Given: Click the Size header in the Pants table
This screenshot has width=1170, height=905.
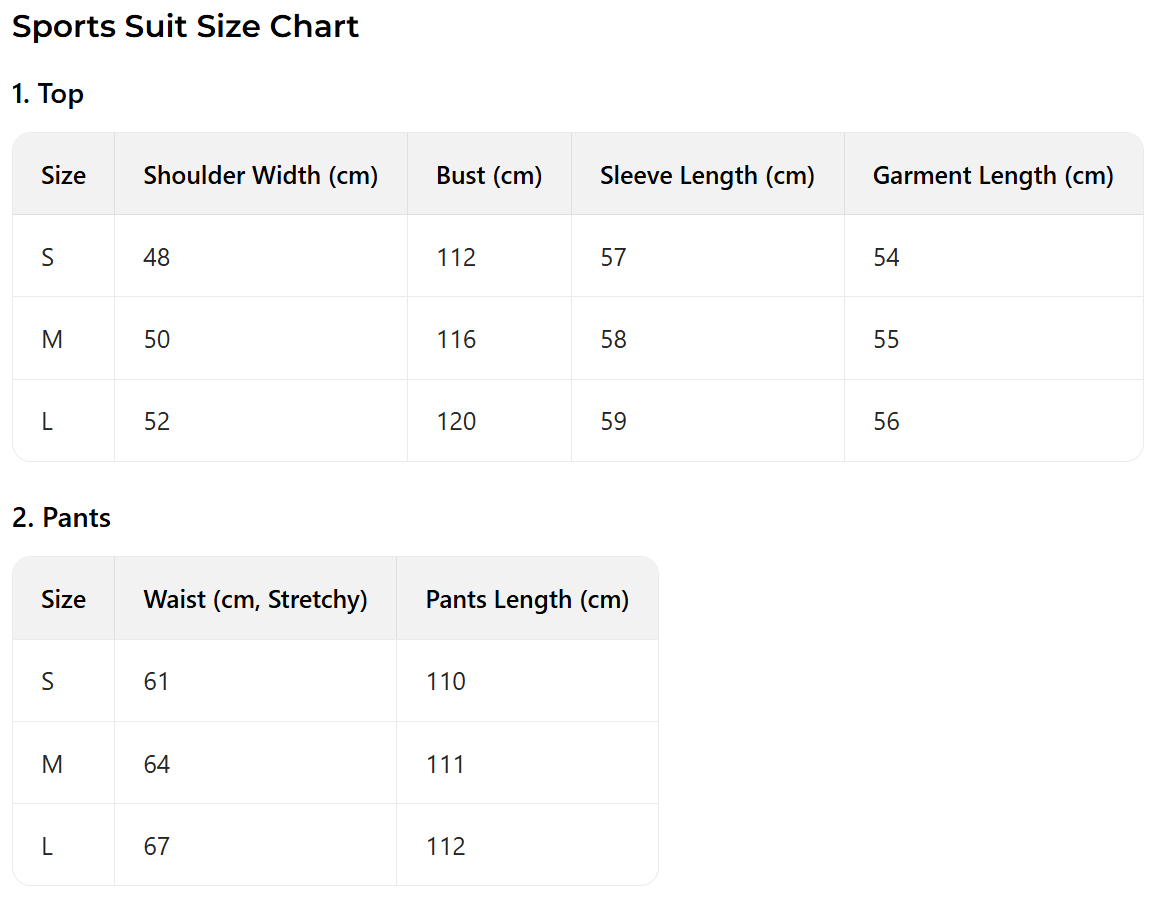Looking at the screenshot, I should [x=63, y=599].
